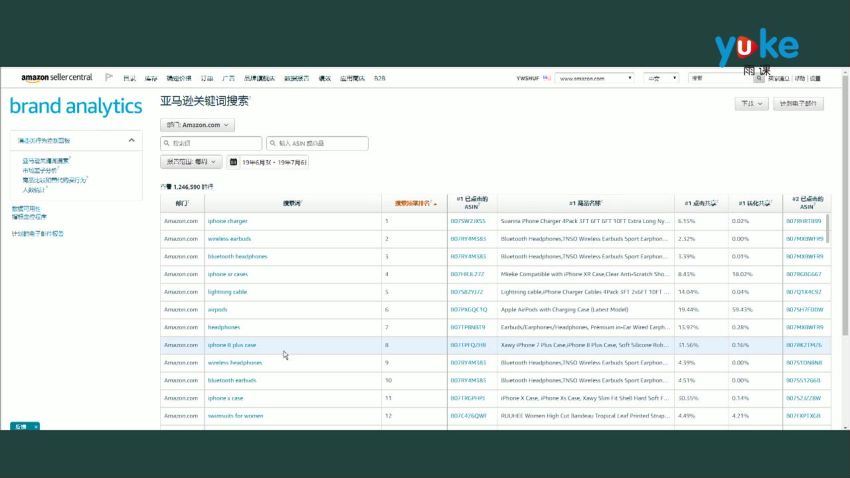The height and width of the screenshot is (478, 850).
Task: Click the 59.43% conversion share value
Action: tap(742, 309)
